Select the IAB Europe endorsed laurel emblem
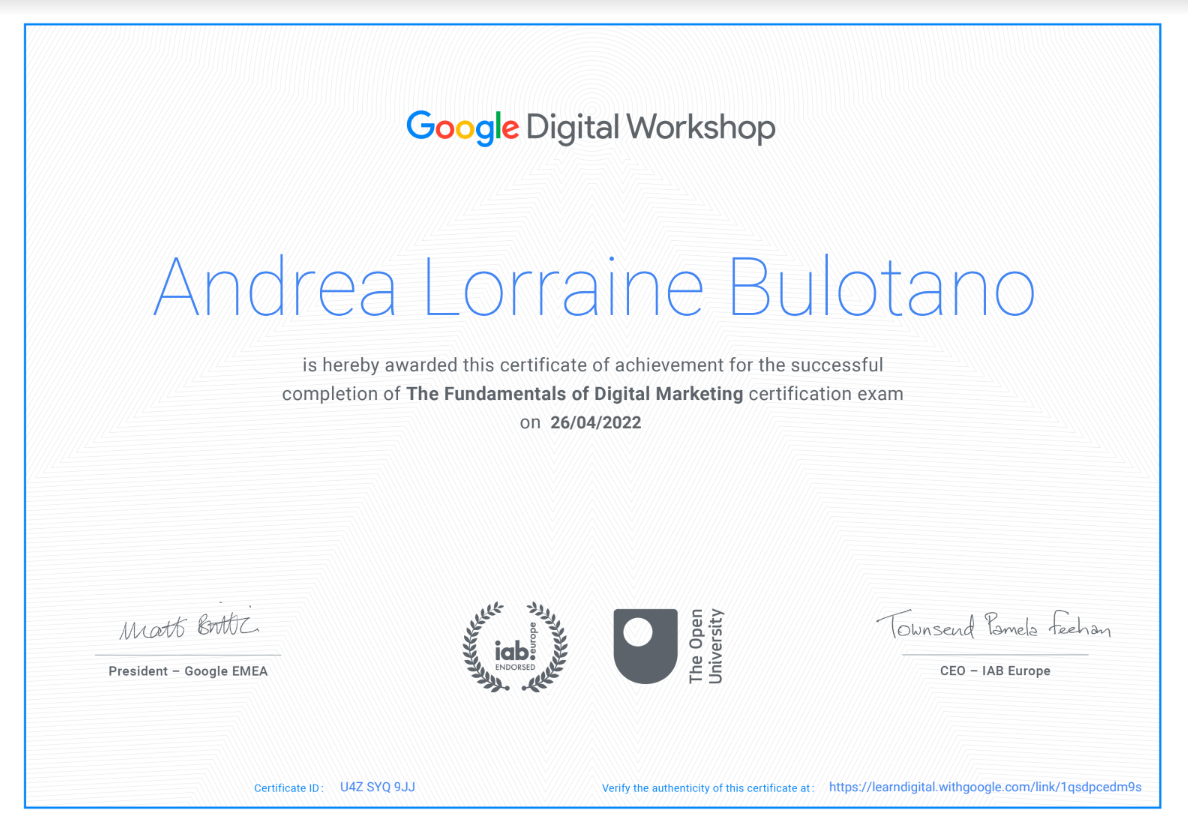Viewport: 1188px width, 834px height. [515, 648]
